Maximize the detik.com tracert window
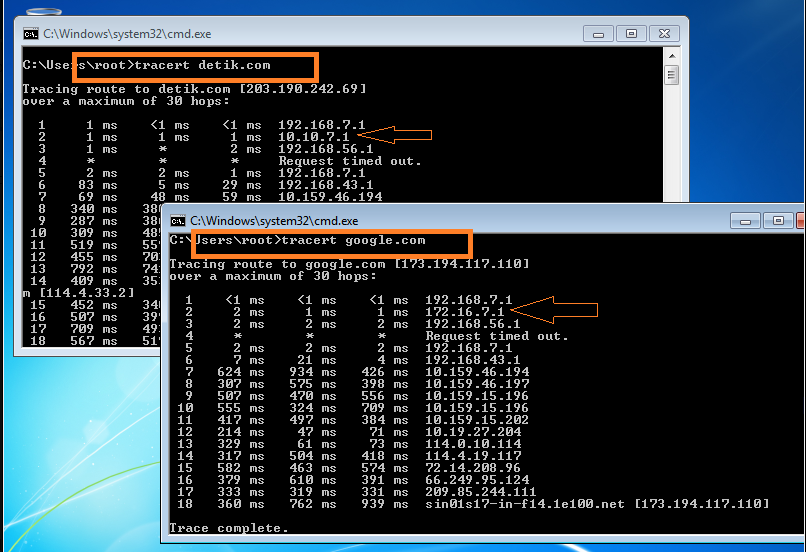This screenshot has height=552, width=806. point(631,34)
